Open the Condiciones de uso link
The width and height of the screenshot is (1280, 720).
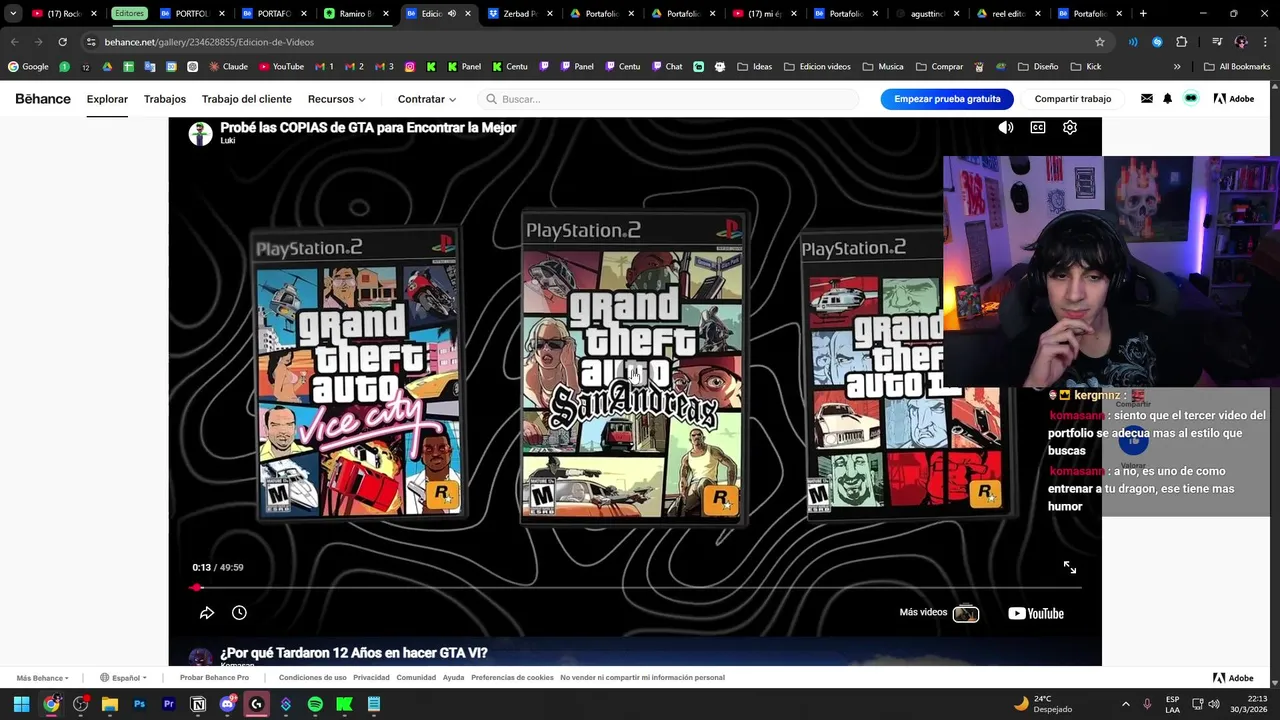(x=312, y=678)
